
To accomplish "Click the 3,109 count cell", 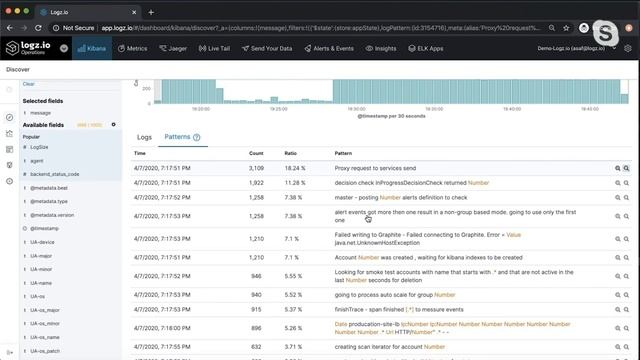I will 256,168.
